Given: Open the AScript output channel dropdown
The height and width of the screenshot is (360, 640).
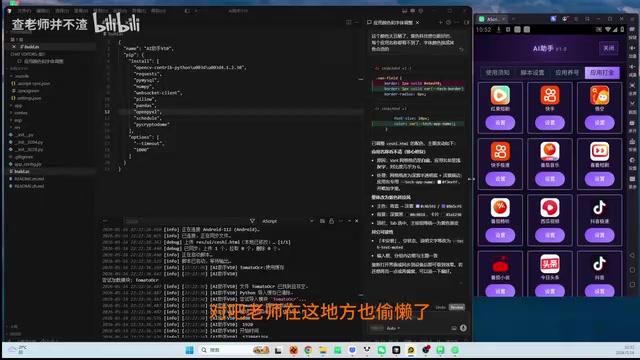Looking at the screenshot, I should pos(287,221).
